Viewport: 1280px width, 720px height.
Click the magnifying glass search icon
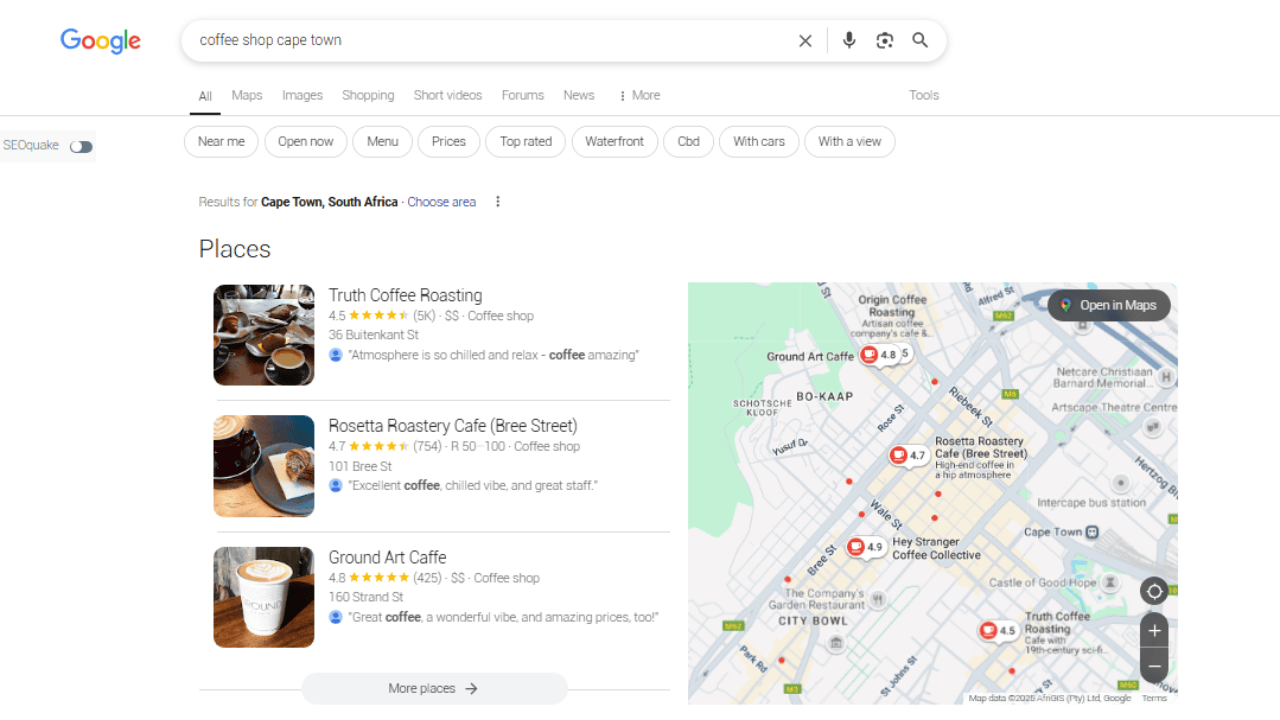coord(920,40)
